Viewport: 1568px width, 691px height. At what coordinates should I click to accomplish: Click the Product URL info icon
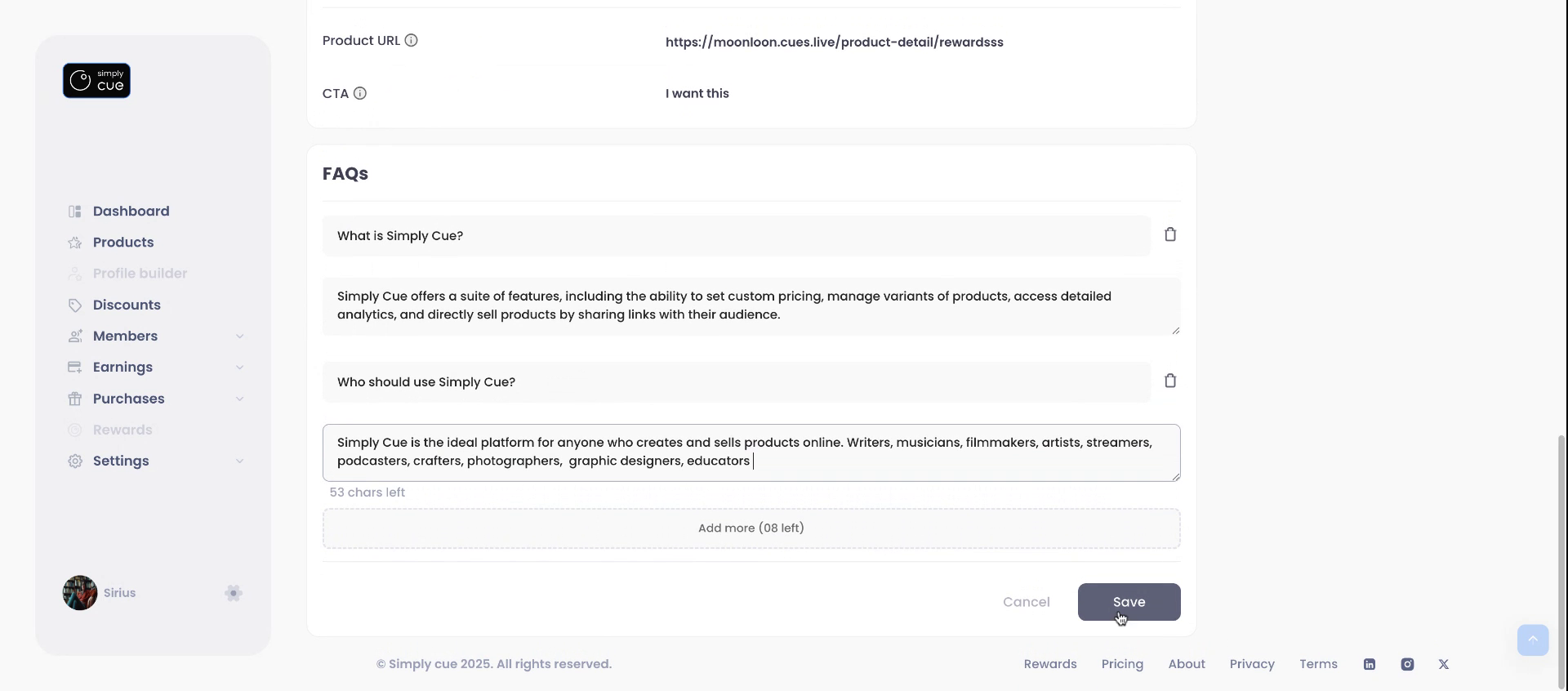[412, 41]
